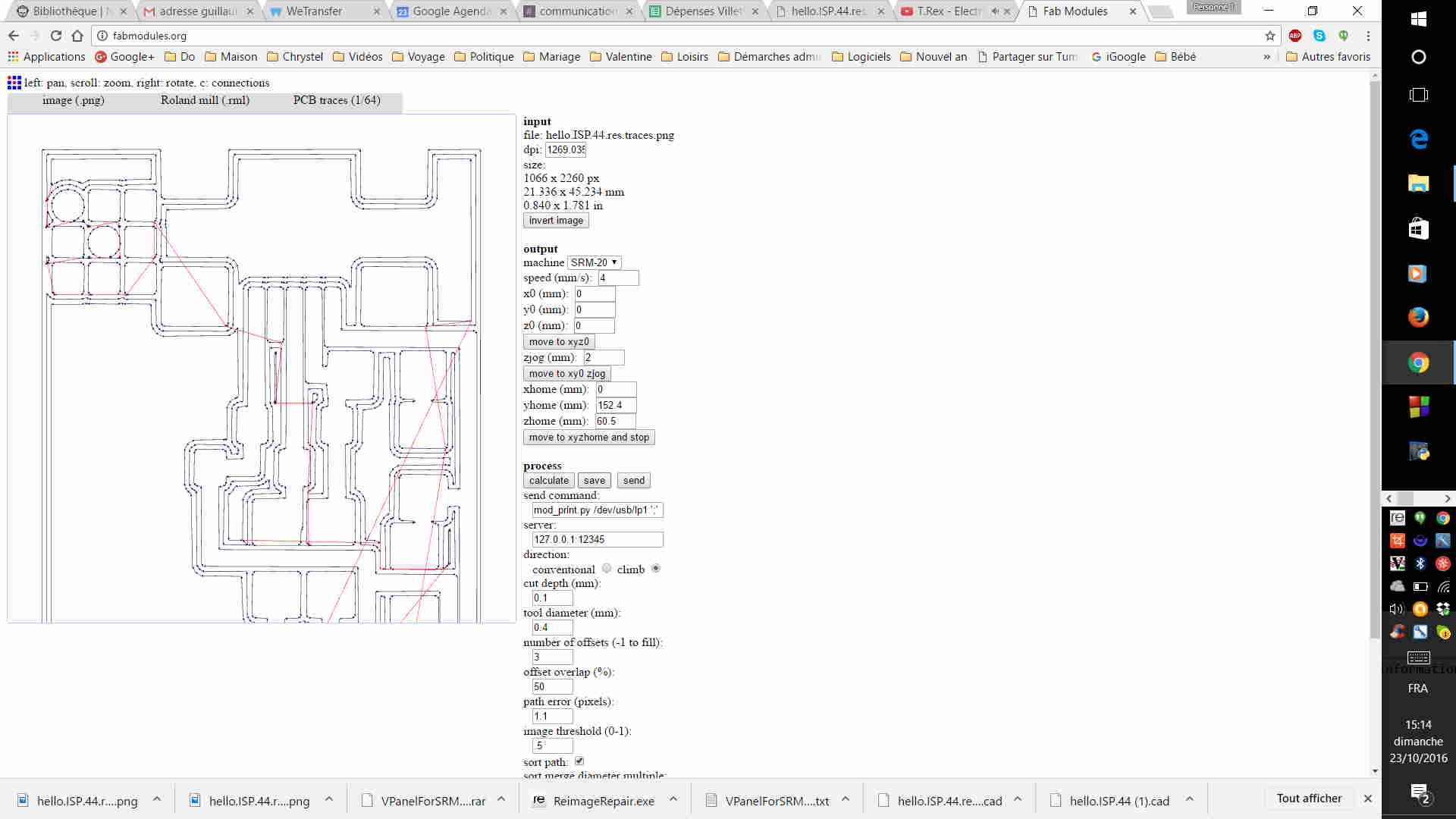Click the Fab Modules grid menu icon
The image size is (1456, 819).
click(x=14, y=83)
